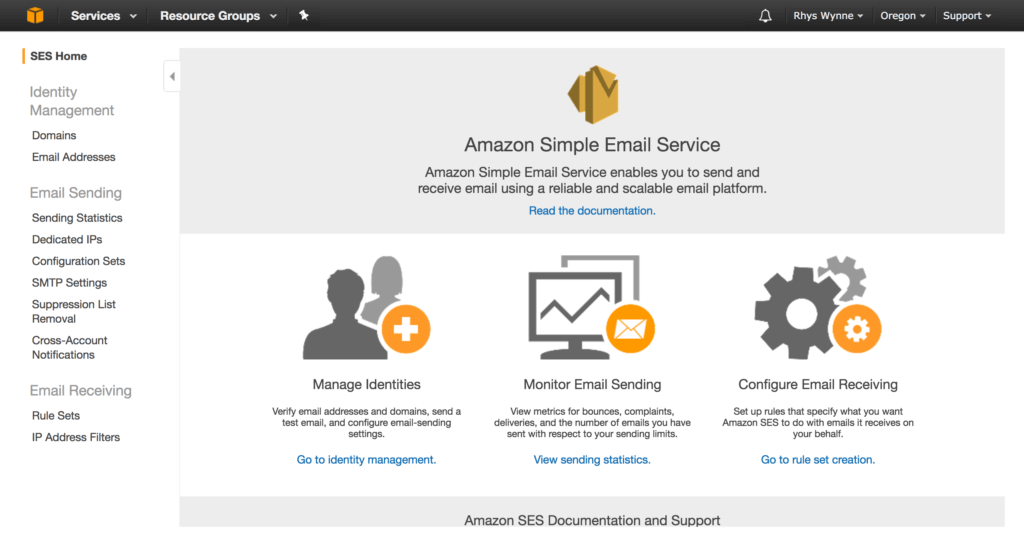The width and height of the screenshot is (1024, 538).
Task: Click the Read the documentation link
Action: point(592,211)
